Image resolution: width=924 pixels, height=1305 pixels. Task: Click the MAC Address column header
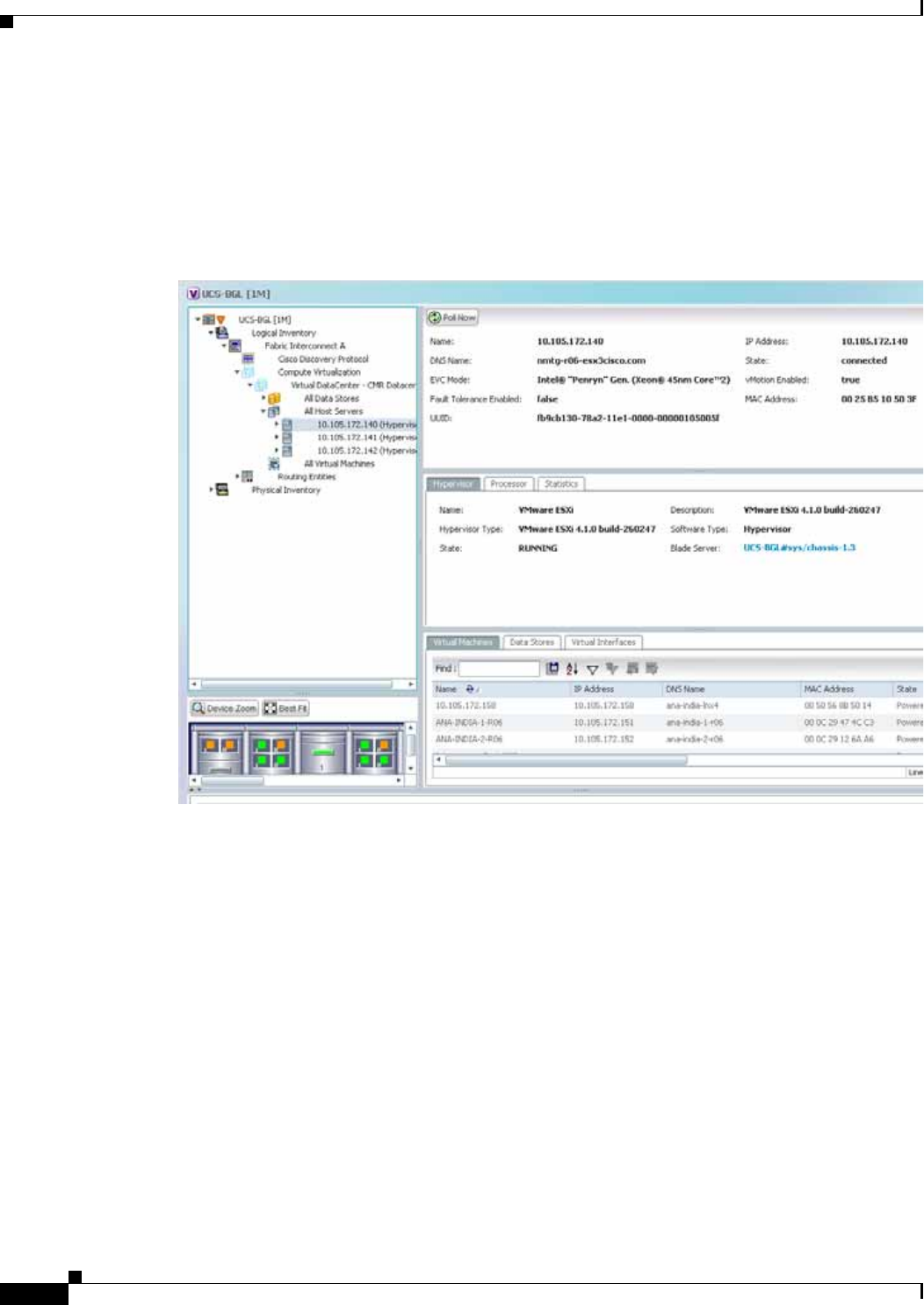click(x=846, y=689)
